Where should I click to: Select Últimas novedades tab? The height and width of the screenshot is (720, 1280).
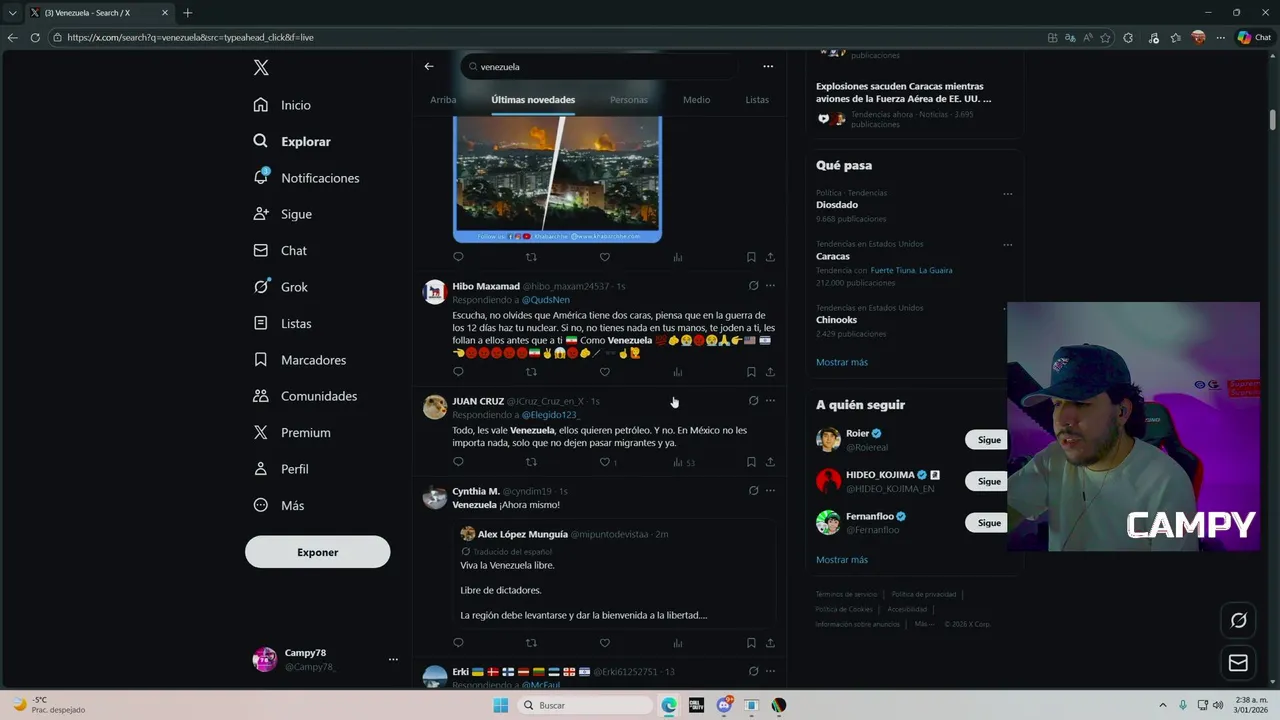(x=533, y=100)
